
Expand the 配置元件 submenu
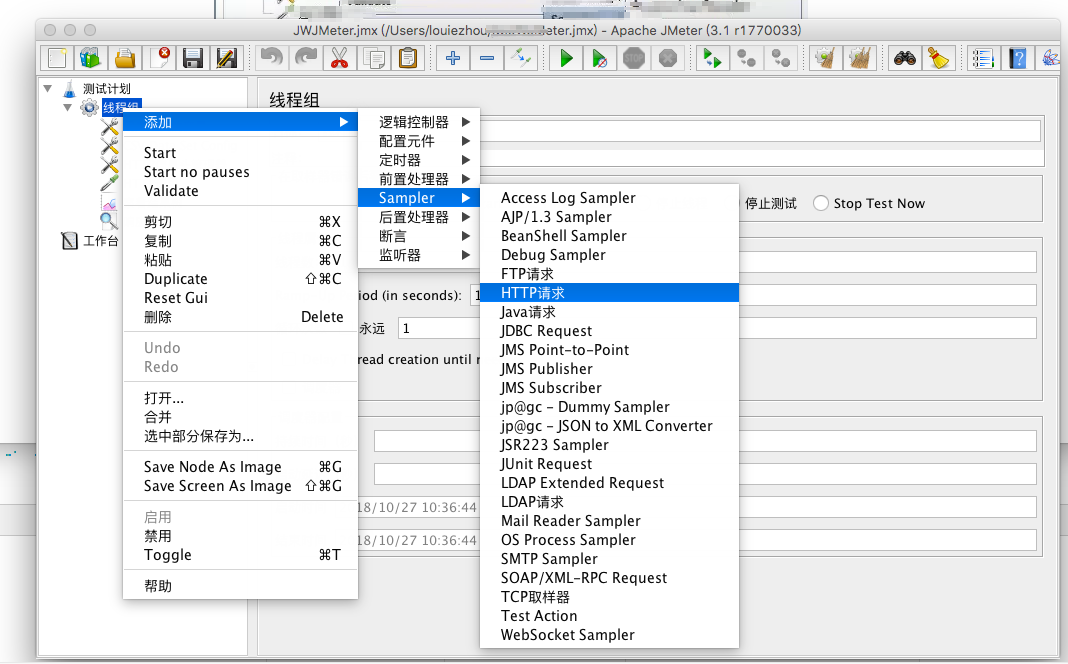pos(419,141)
